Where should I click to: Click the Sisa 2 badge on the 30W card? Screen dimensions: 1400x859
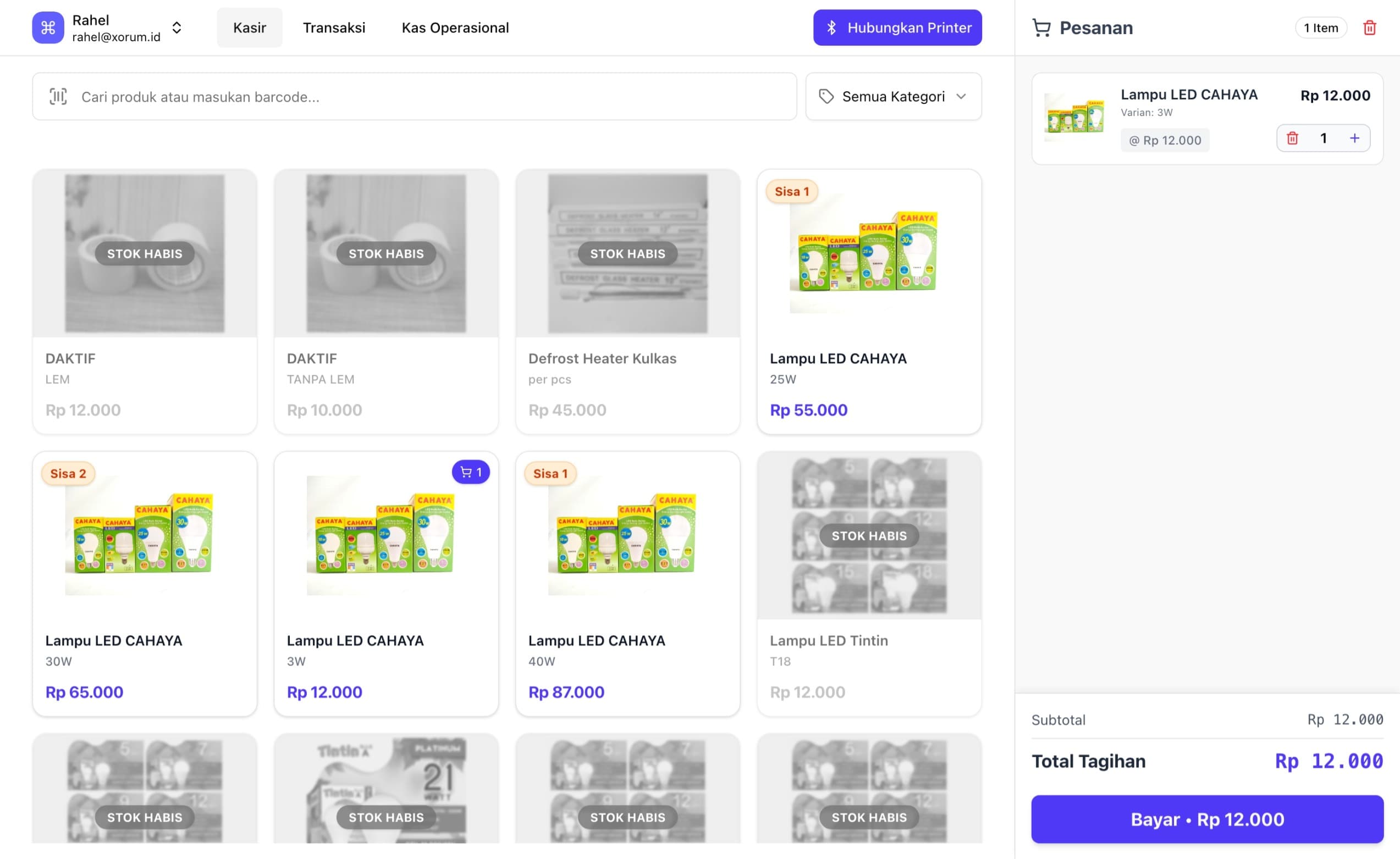point(68,473)
